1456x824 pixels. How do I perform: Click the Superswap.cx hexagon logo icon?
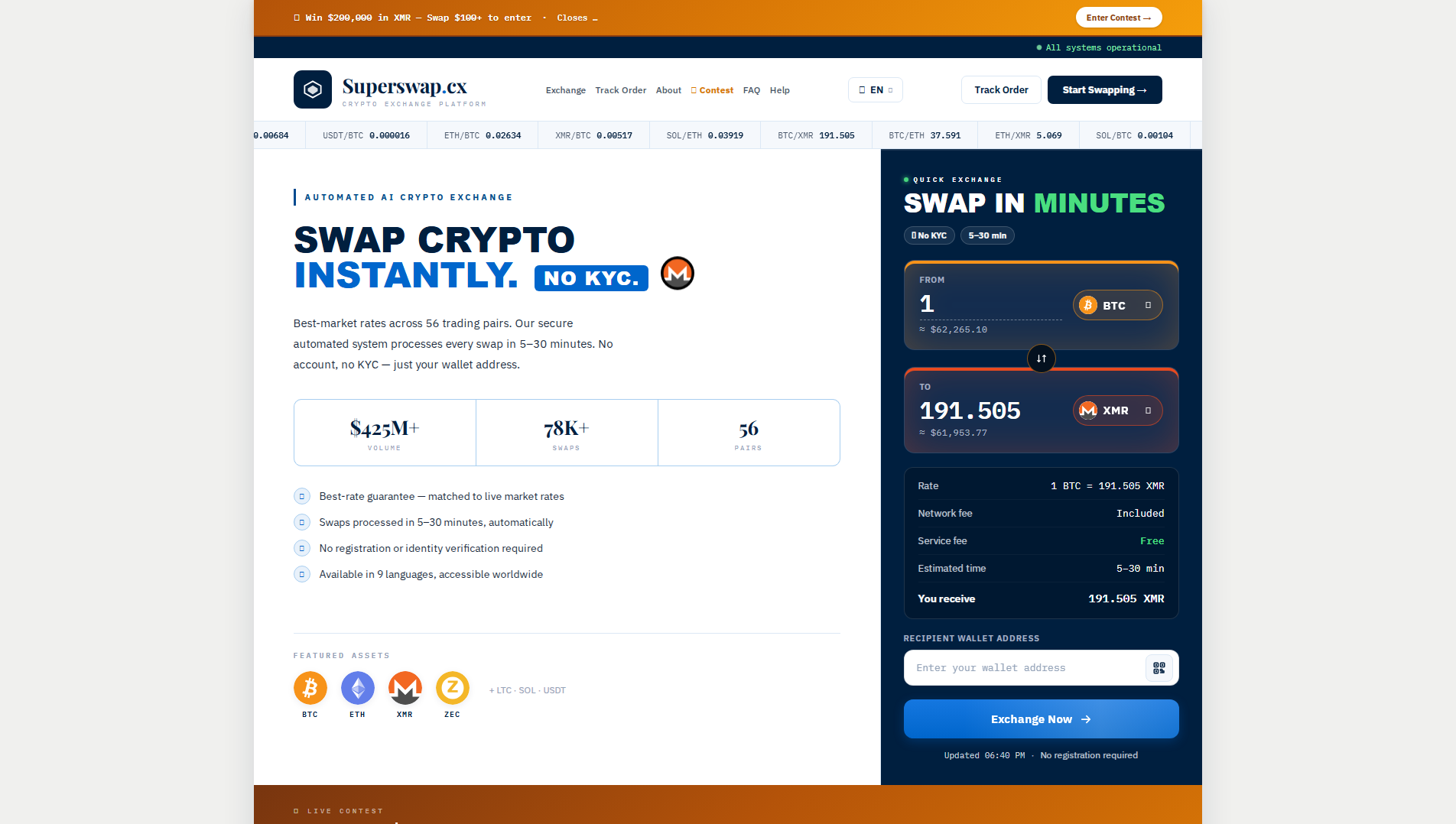(313, 89)
